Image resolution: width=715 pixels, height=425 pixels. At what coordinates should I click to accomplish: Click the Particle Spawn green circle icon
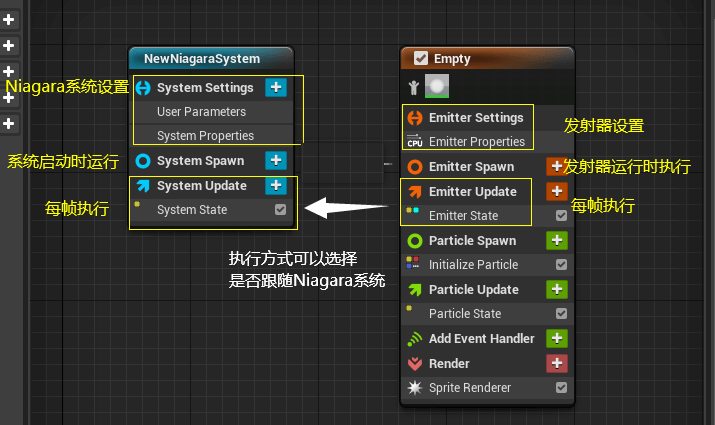coord(415,241)
